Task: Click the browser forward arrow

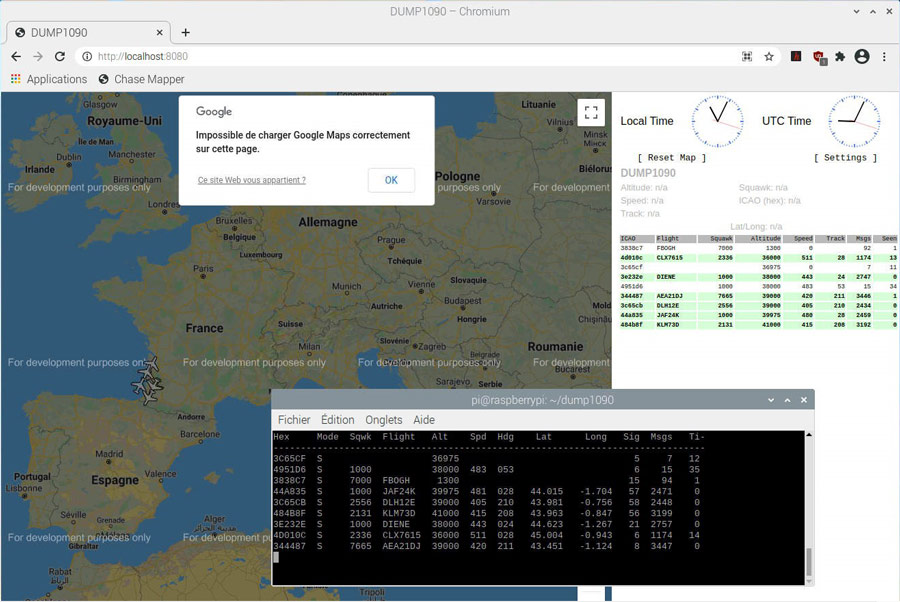Action: point(38,56)
